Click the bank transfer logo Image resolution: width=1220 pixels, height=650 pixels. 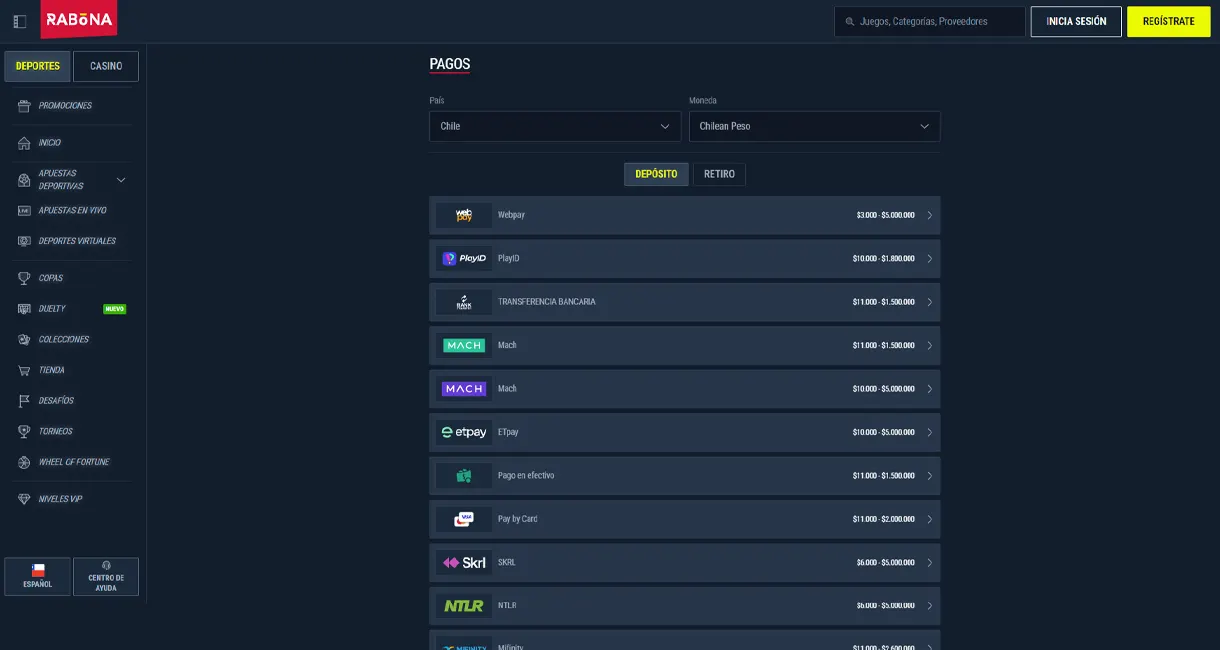(x=464, y=302)
